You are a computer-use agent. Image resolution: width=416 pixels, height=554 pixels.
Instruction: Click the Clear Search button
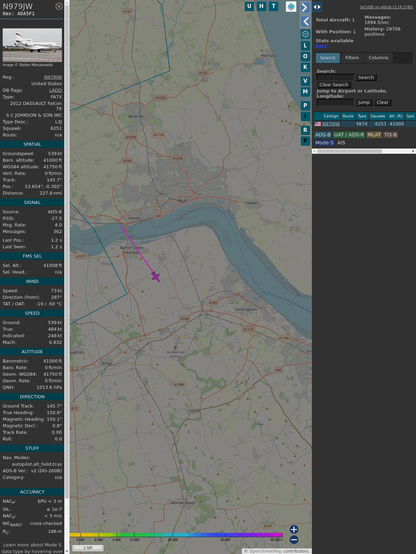(x=334, y=84)
